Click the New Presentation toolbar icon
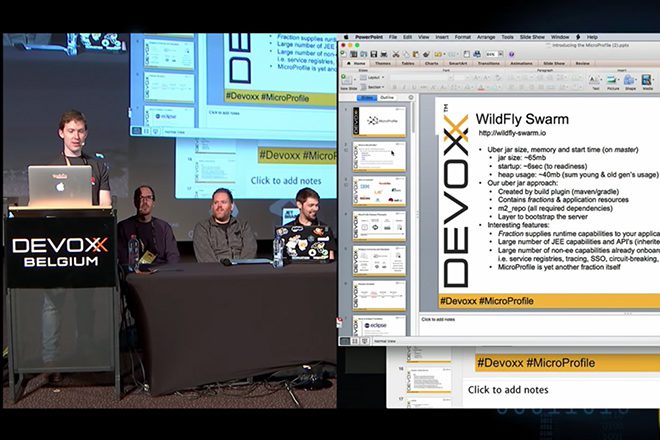This screenshot has width=660, height=440. coord(343,54)
